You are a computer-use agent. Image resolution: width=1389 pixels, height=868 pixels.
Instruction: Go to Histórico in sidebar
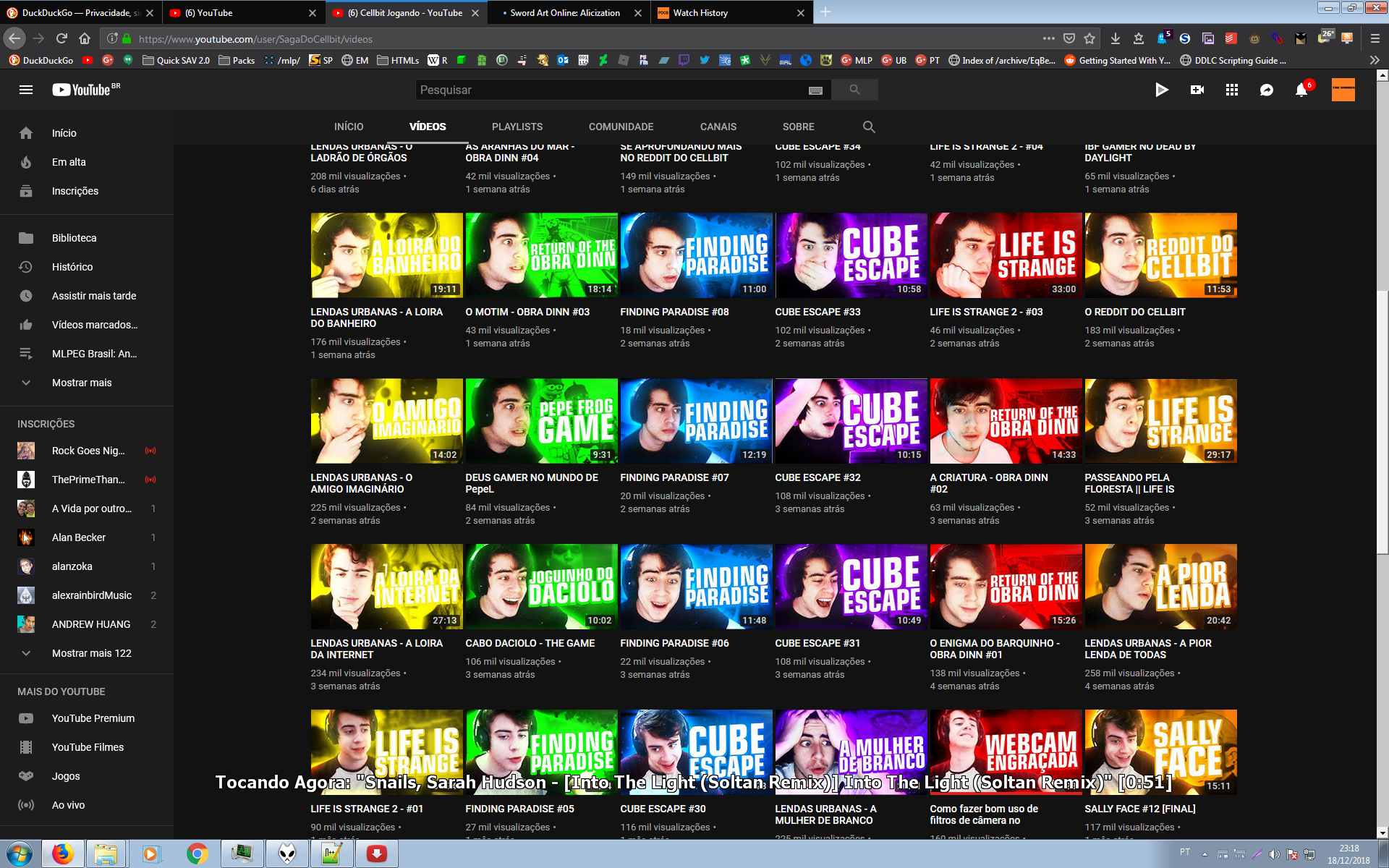pos(72,267)
